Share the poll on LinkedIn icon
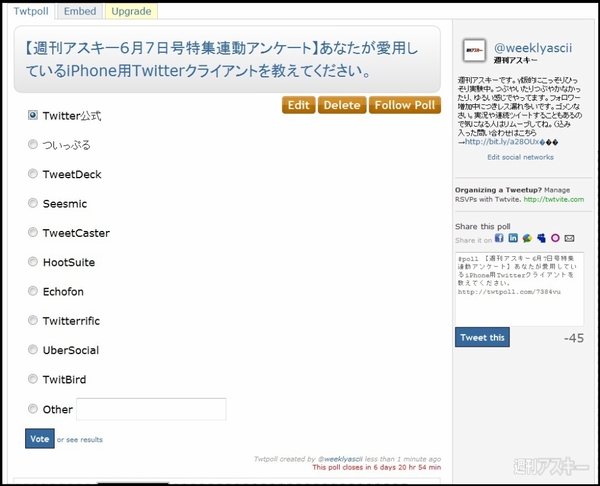This screenshot has height=486, width=600. click(513, 238)
